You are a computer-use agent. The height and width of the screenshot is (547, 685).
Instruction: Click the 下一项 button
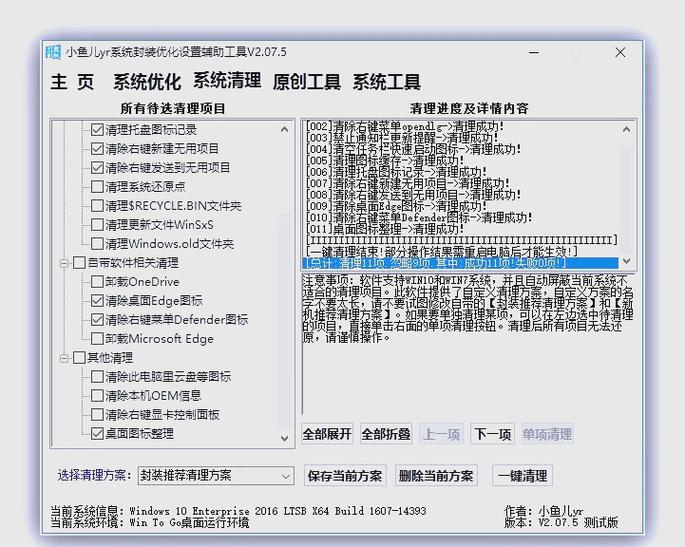pos(492,434)
